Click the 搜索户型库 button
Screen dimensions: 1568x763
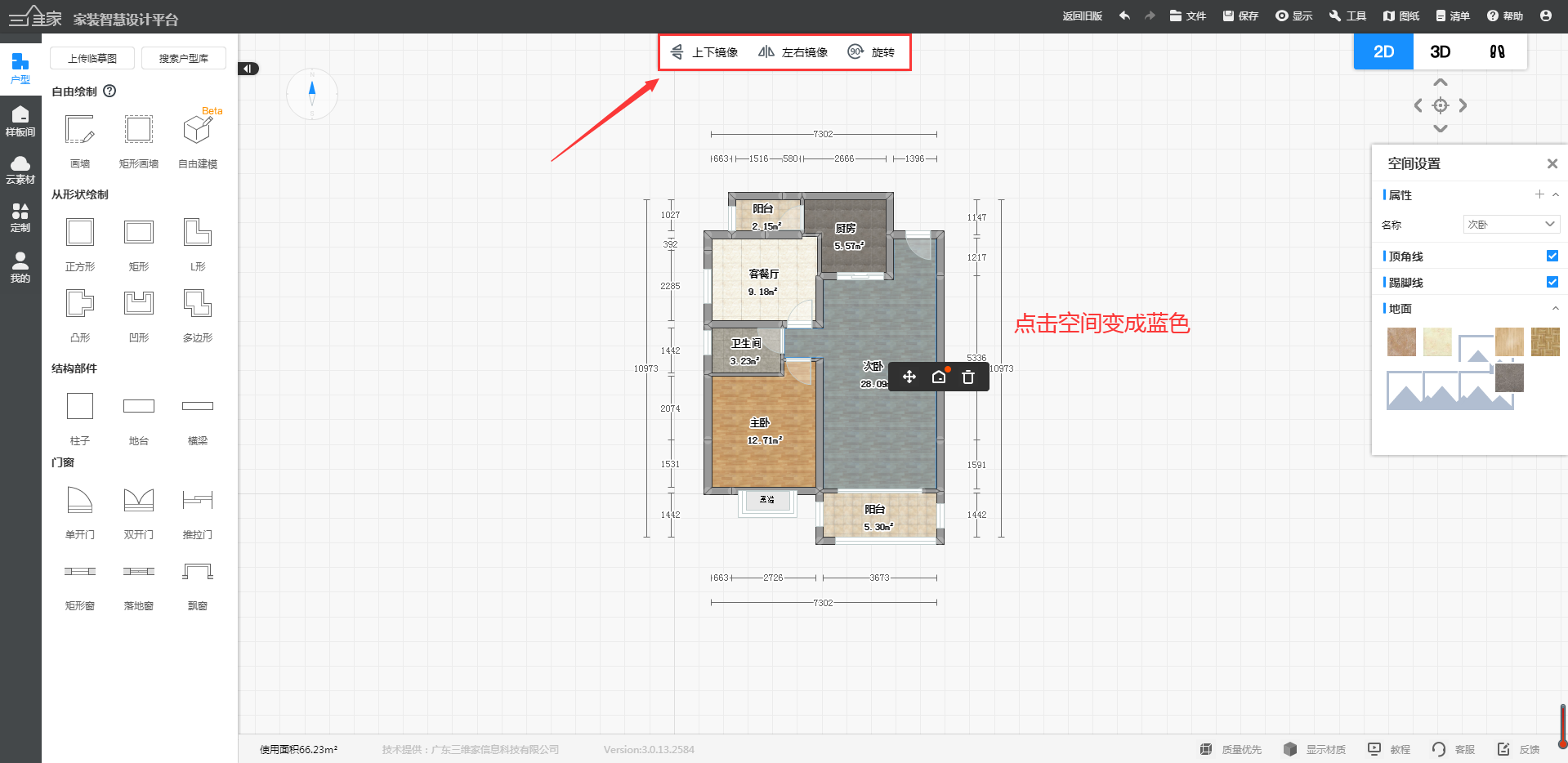pos(184,58)
